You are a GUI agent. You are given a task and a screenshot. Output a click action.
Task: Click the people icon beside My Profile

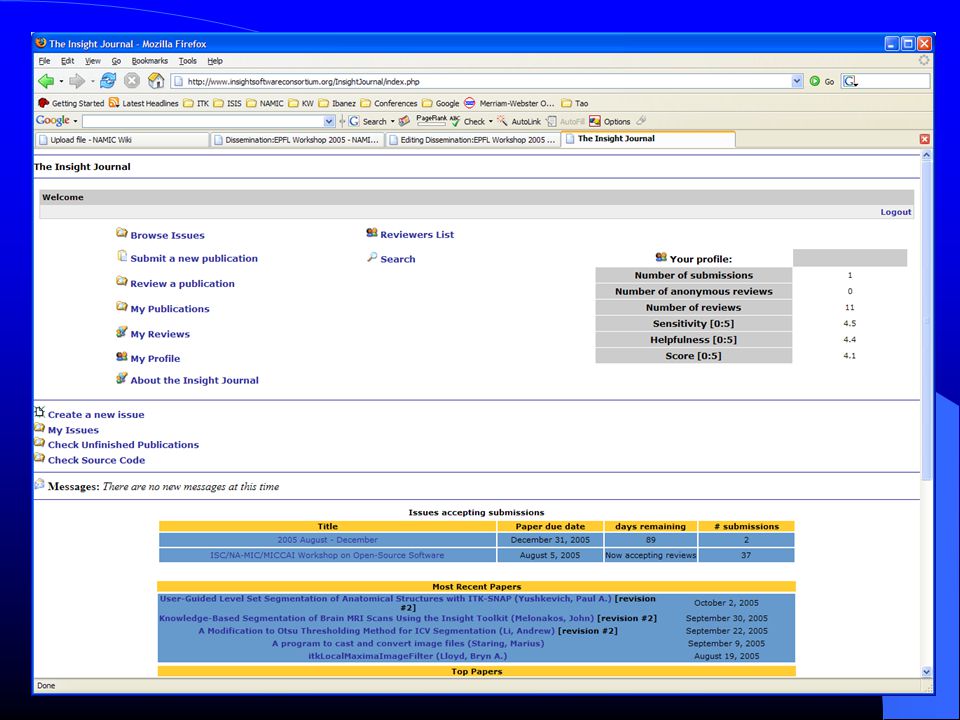pos(122,356)
